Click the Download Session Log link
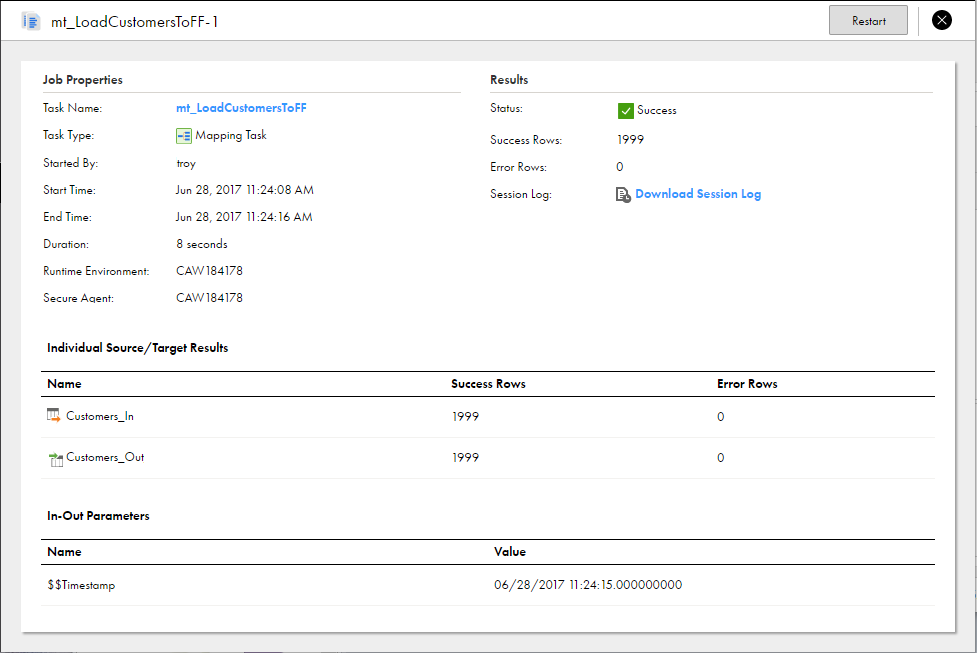977x653 pixels. 698,194
